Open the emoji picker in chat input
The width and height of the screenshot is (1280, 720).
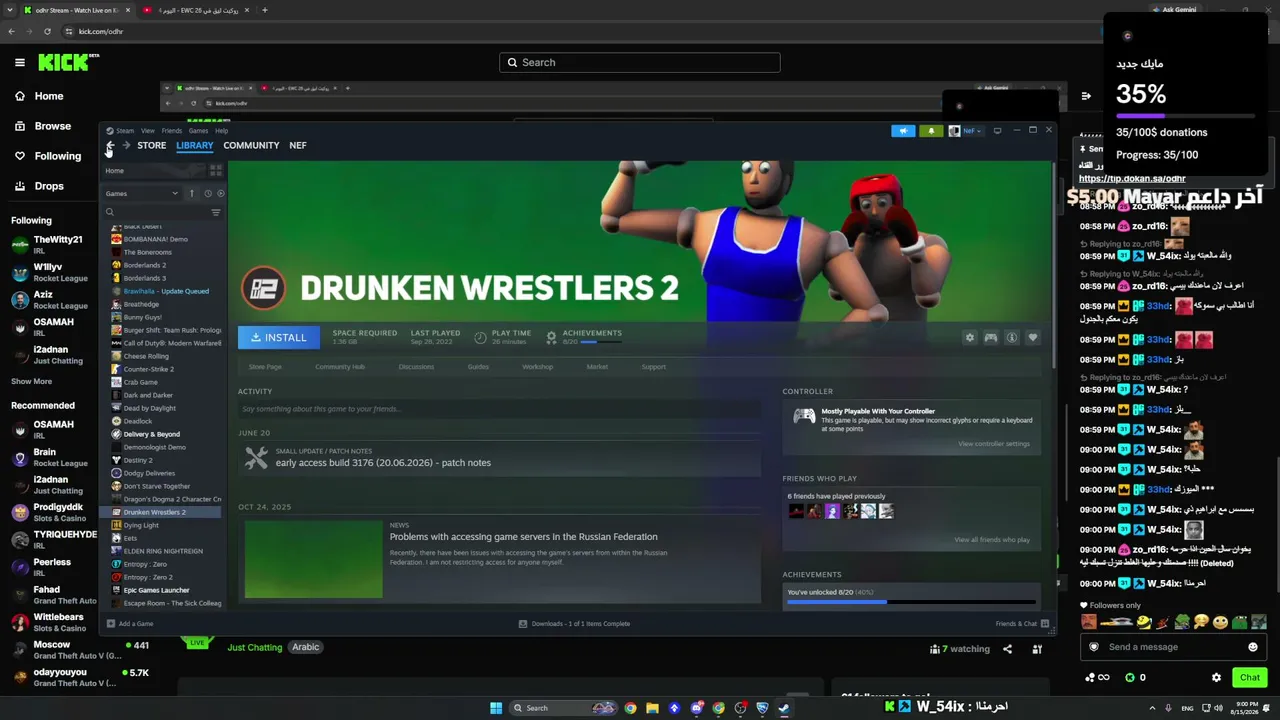pos(1253,647)
